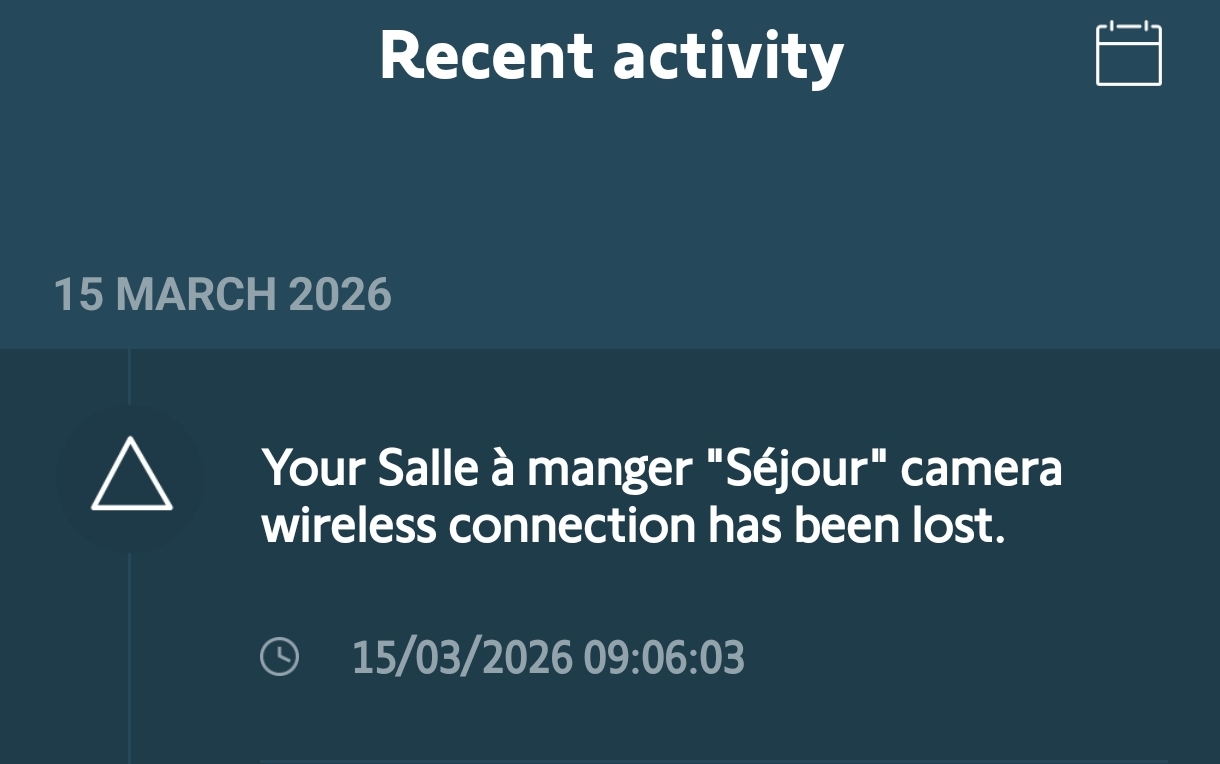This screenshot has width=1220, height=764.
Task: Click the clock icon beside the timestamp
Action: 279,657
